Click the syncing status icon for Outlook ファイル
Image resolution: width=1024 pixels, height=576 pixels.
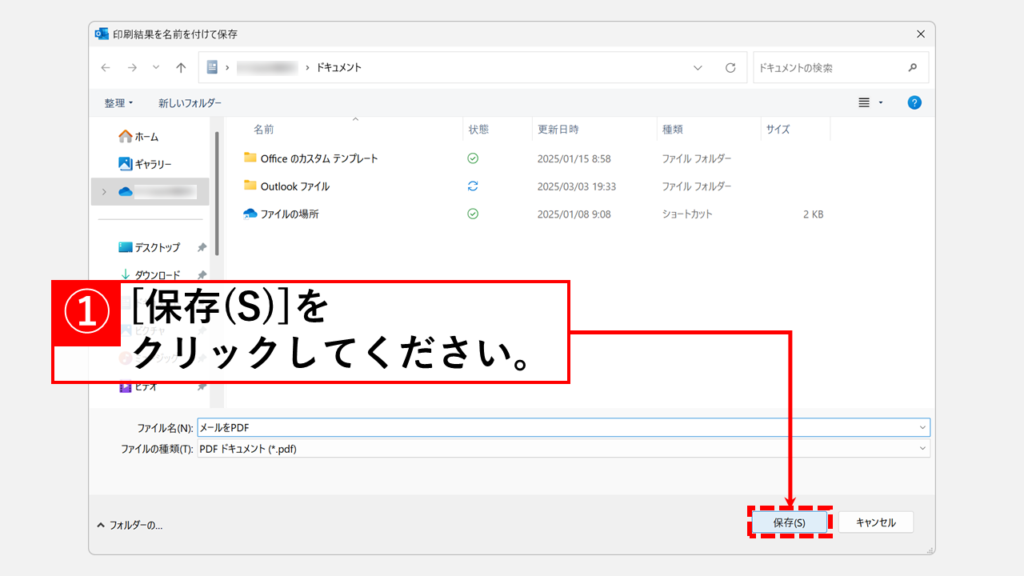(473, 187)
